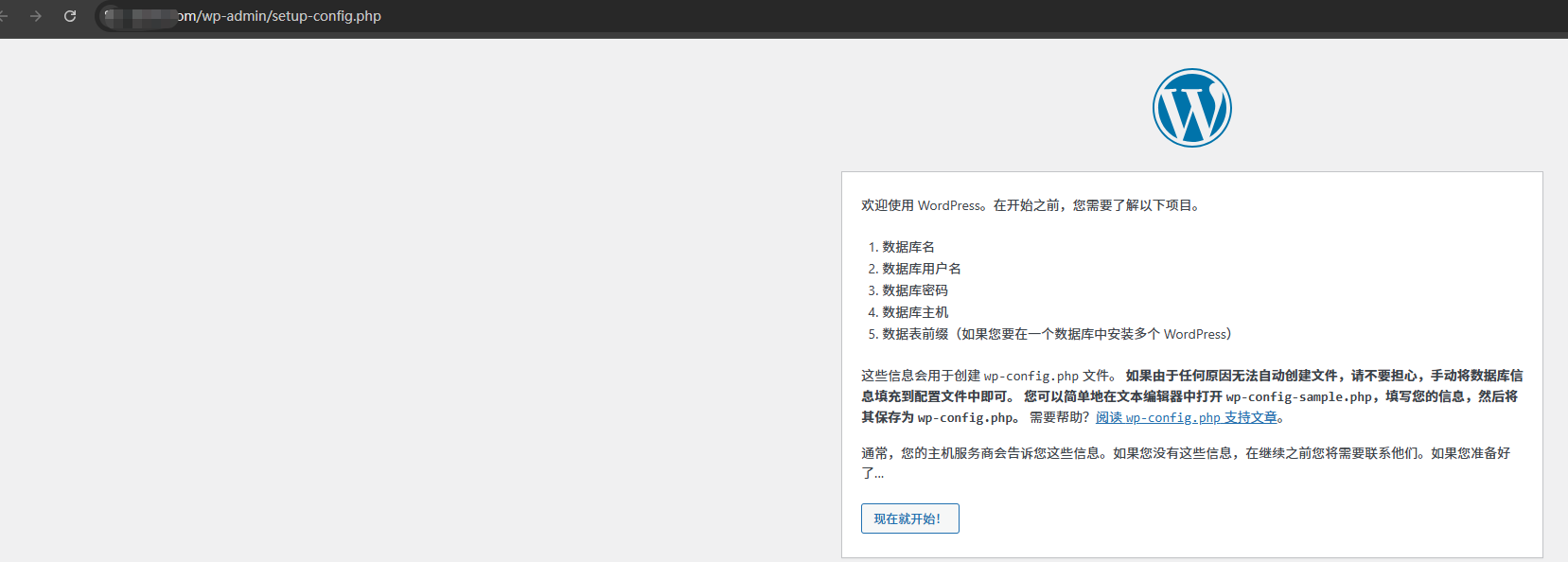This screenshot has height=562, width=1568.
Task: Click the 现在就开始! button
Action: (x=909, y=518)
